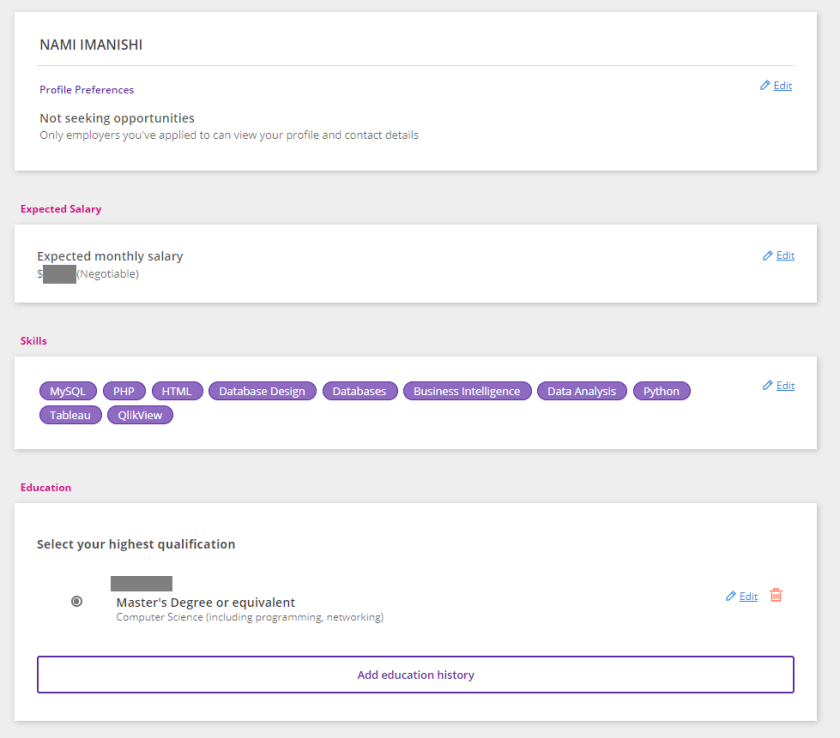Click the Tableau skill tag
The image size is (840, 738).
tap(70, 415)
